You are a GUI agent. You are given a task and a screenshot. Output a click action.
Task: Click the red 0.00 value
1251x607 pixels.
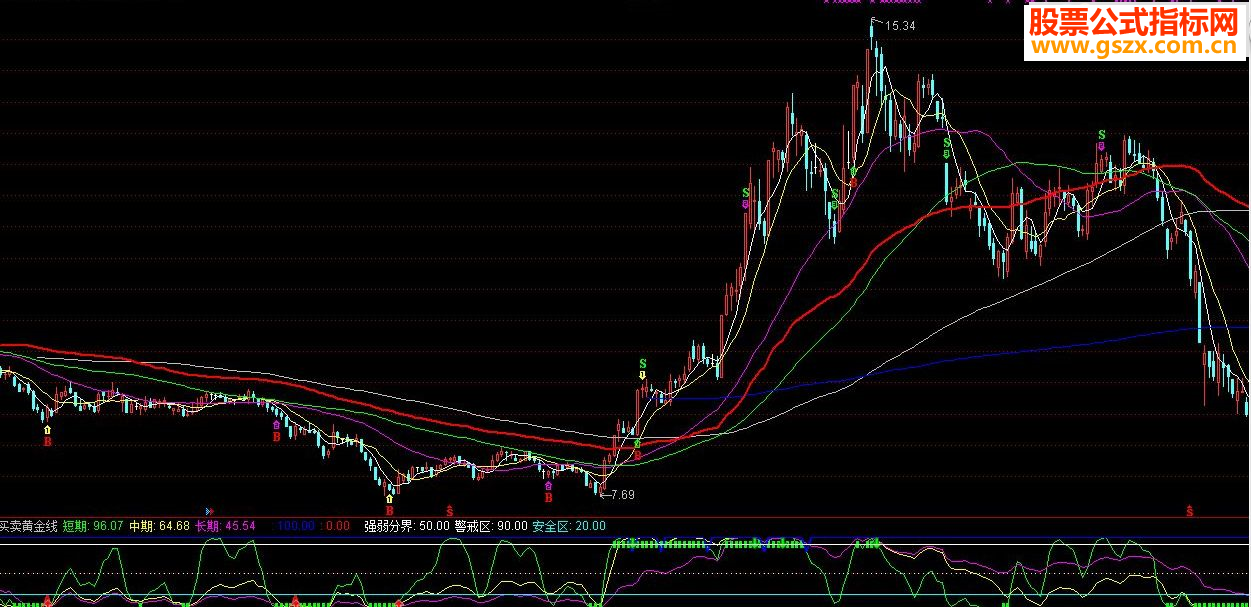338,525
